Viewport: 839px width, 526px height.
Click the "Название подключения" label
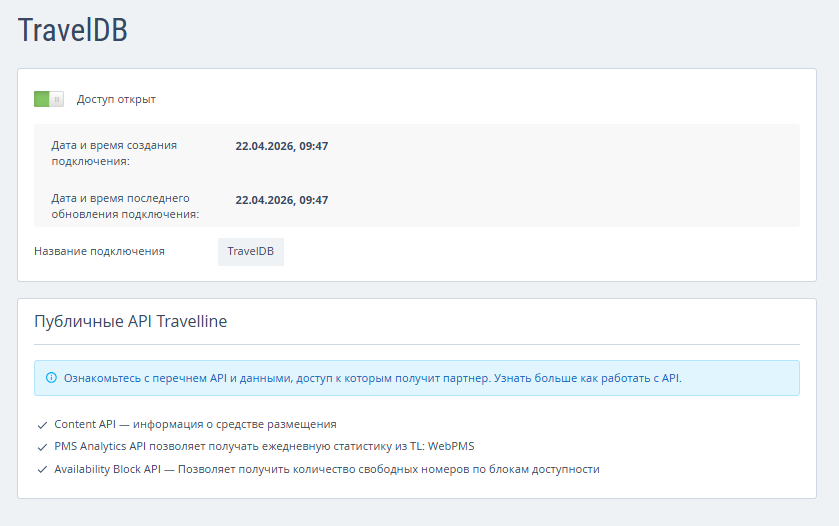[99, 251]
